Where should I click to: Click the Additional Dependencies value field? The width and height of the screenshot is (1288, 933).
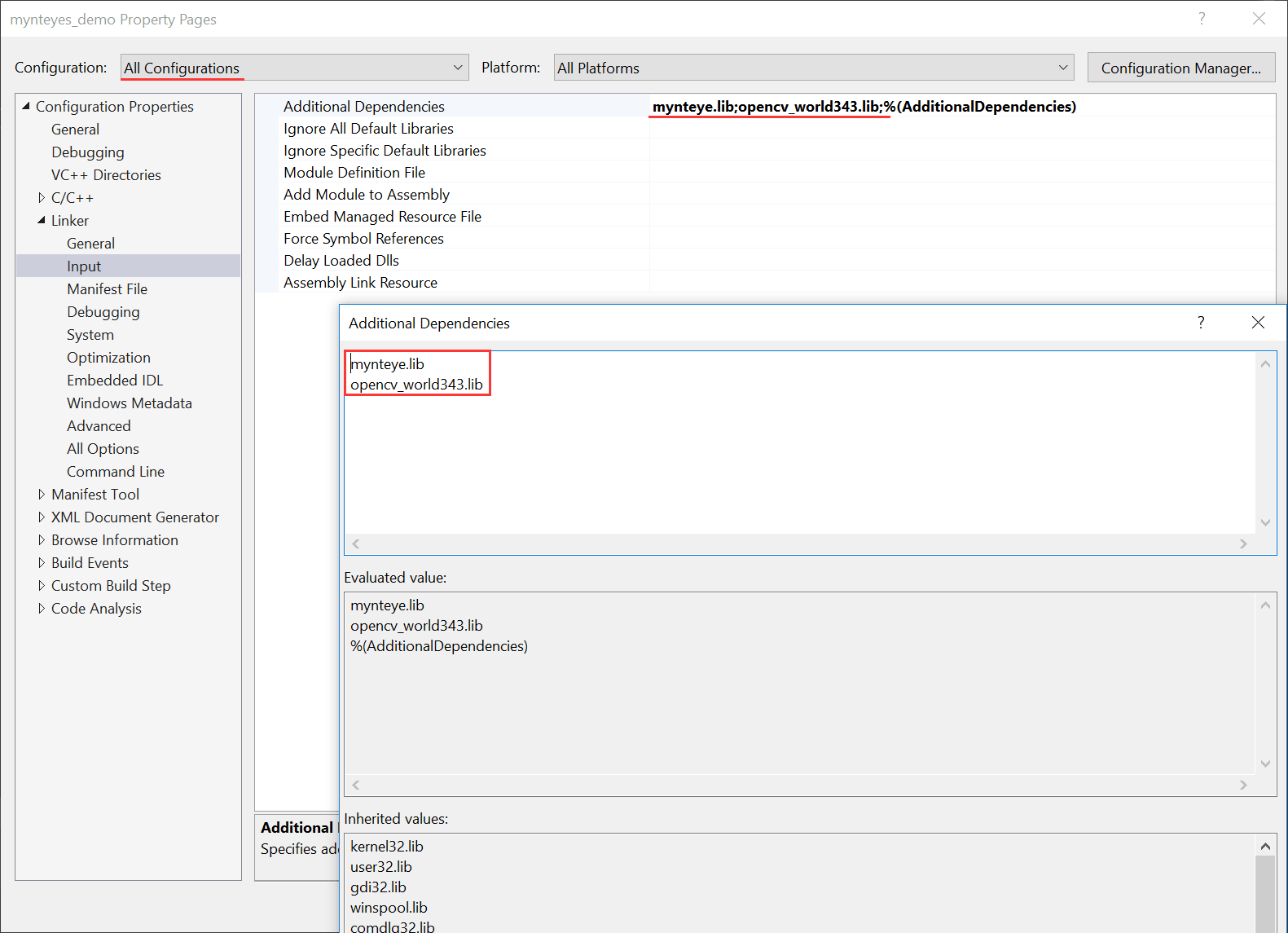click(x=962, y=107)
